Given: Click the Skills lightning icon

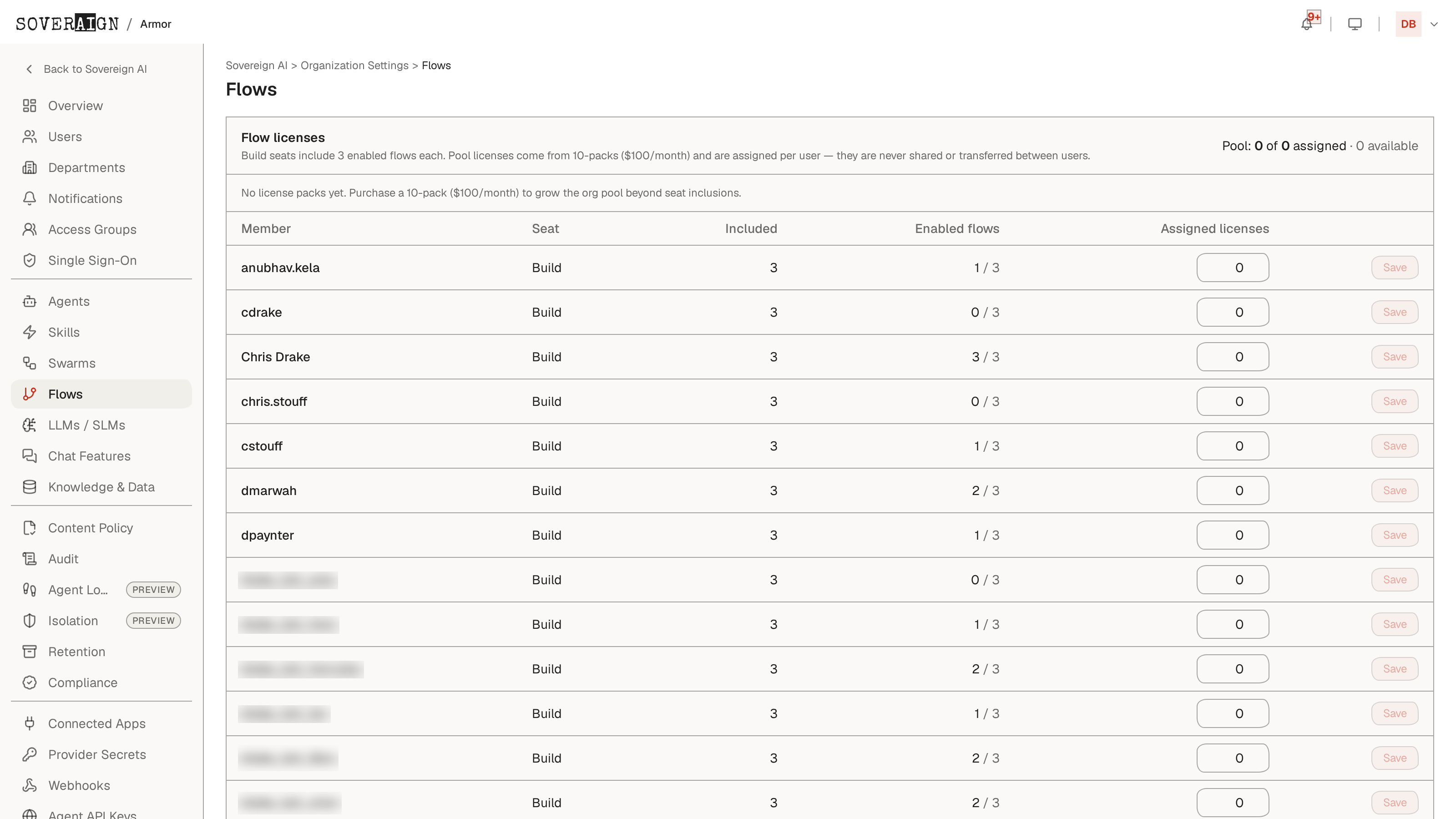Looking at the screenshot, I should pos(30,332).
